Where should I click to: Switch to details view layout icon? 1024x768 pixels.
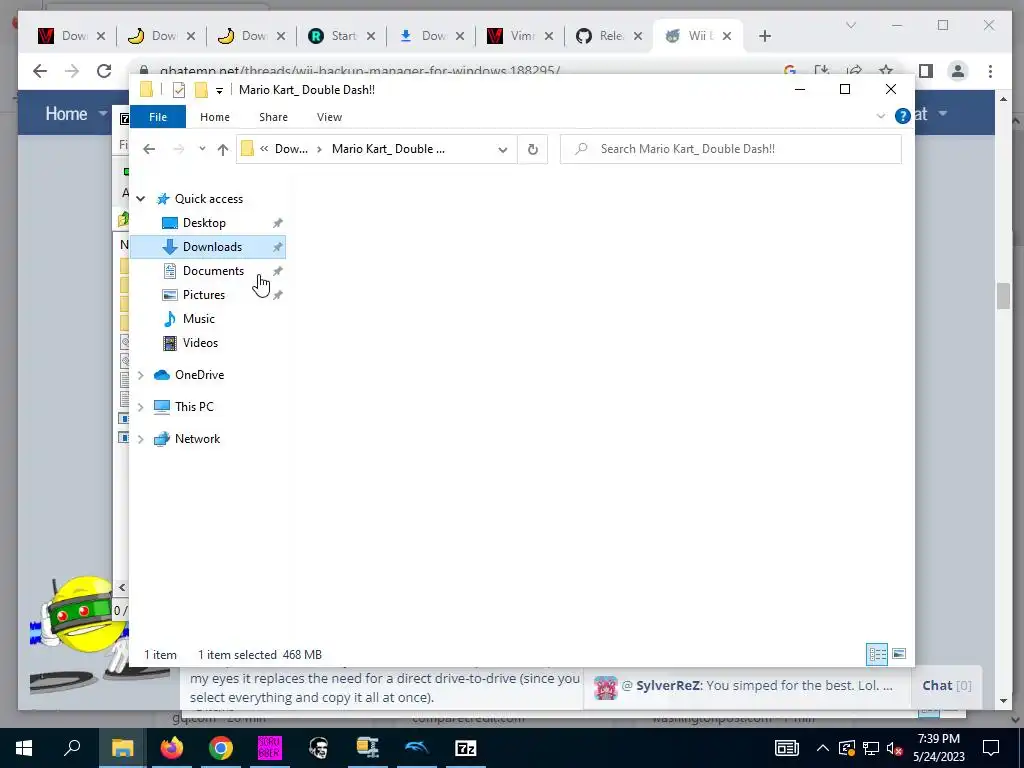click(x=877, y=654)
